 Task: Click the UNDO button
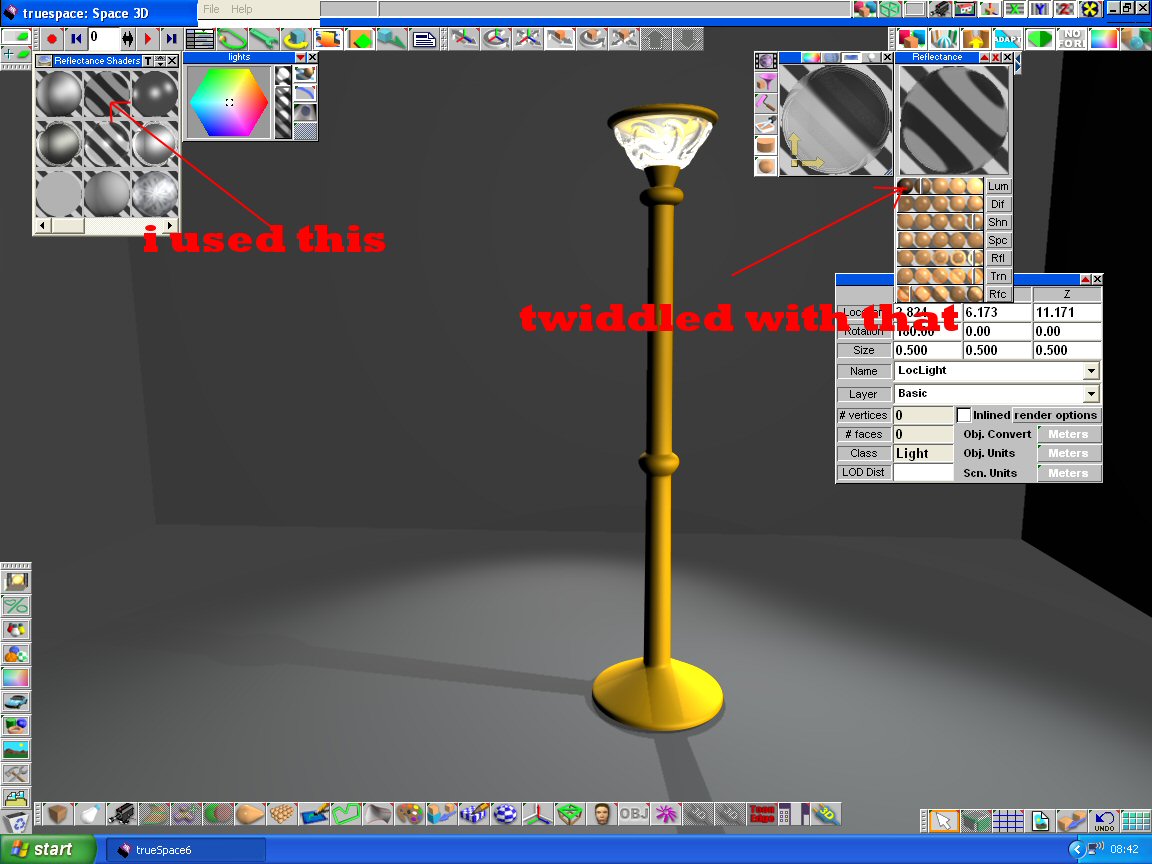(x=1104, y=821)
